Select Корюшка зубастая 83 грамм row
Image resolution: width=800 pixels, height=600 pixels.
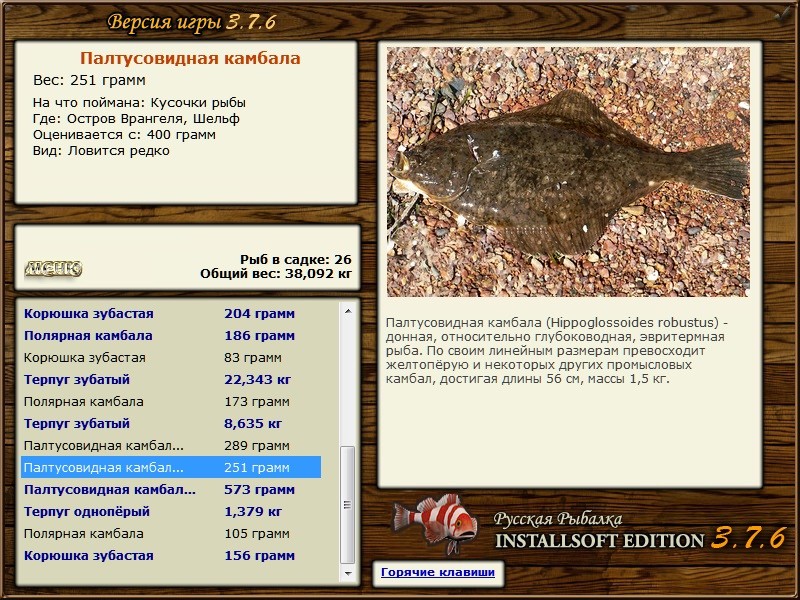[x=171, y=358]
